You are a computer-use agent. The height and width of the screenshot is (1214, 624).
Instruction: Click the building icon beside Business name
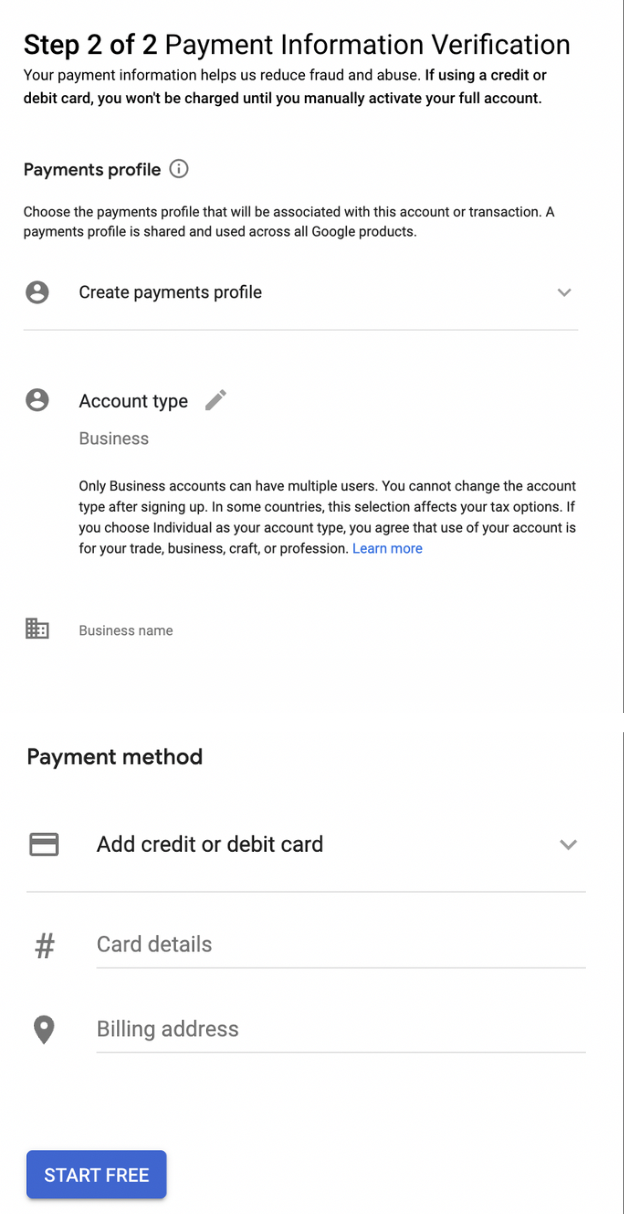coord(37,629)
